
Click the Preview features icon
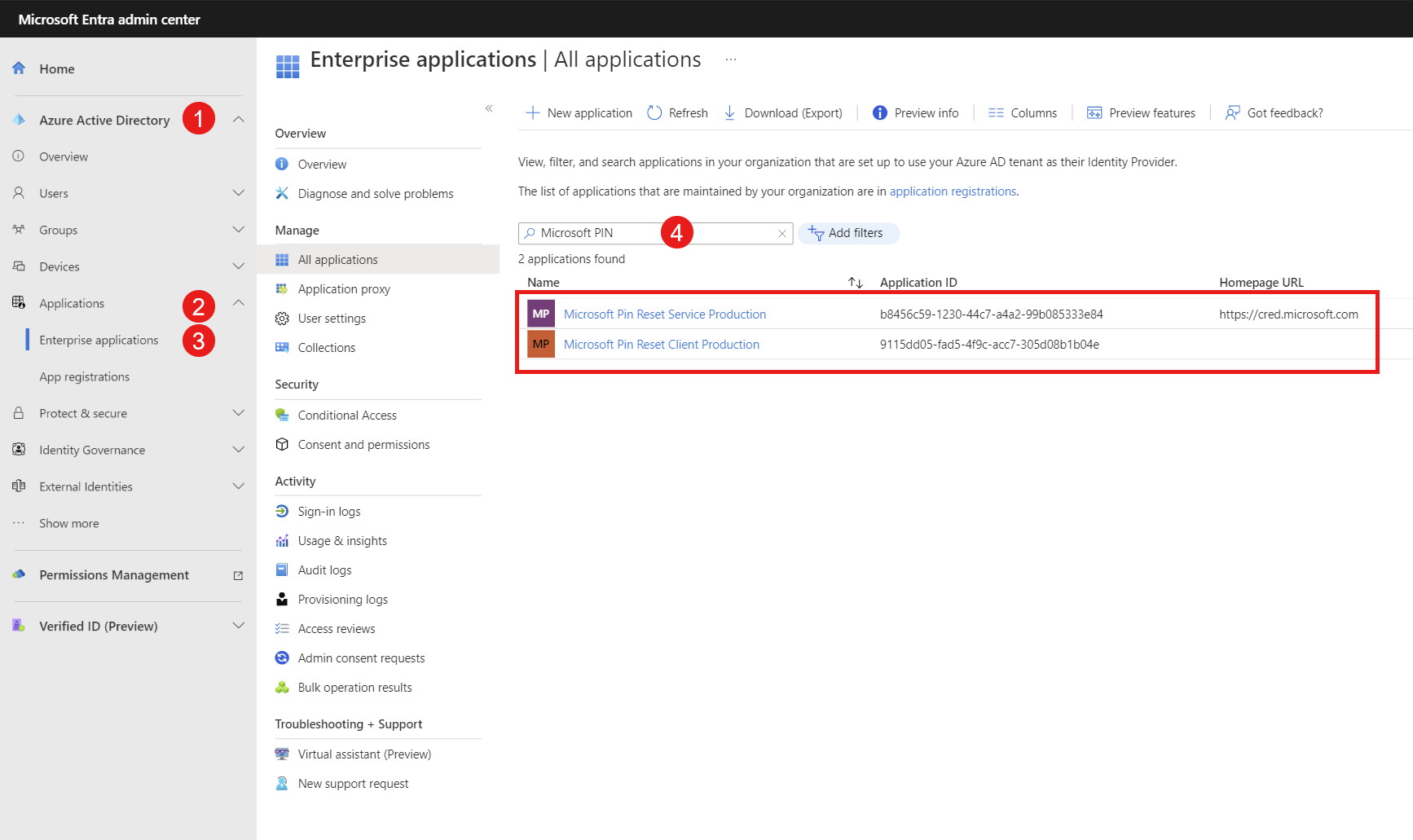click(1094, 112)
